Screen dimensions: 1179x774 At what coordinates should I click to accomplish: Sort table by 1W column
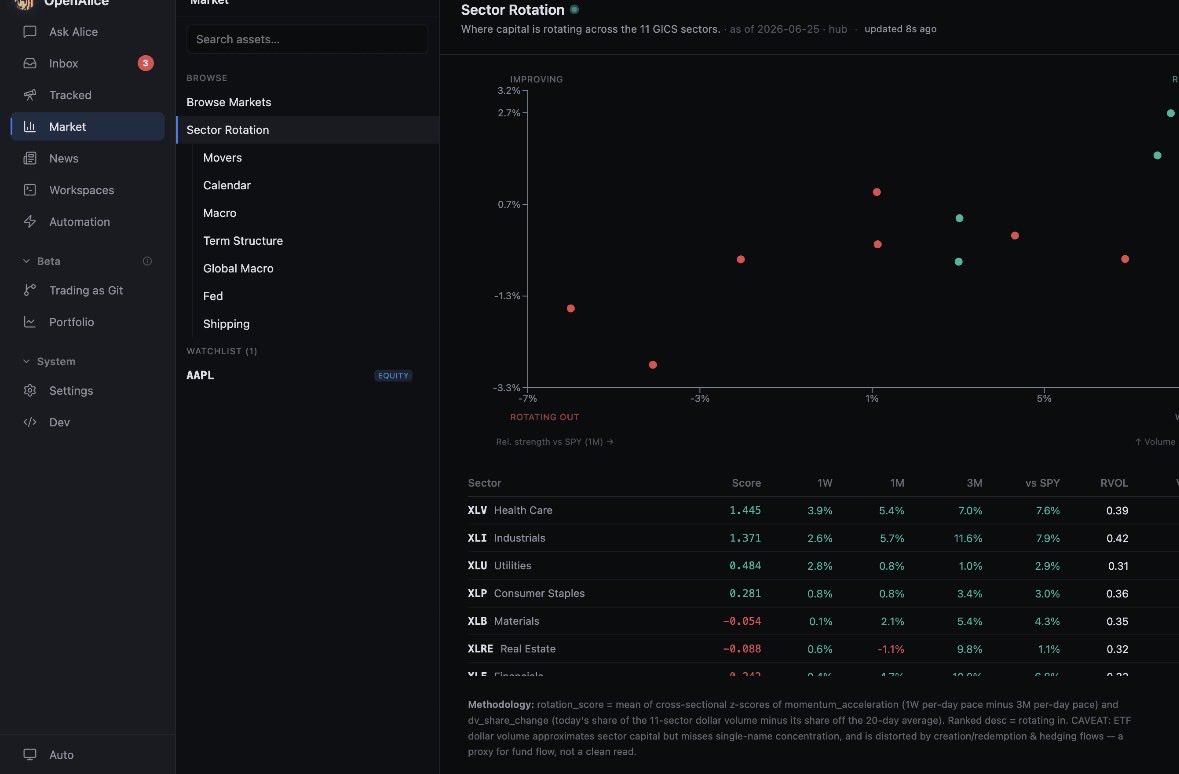[825, 483]
